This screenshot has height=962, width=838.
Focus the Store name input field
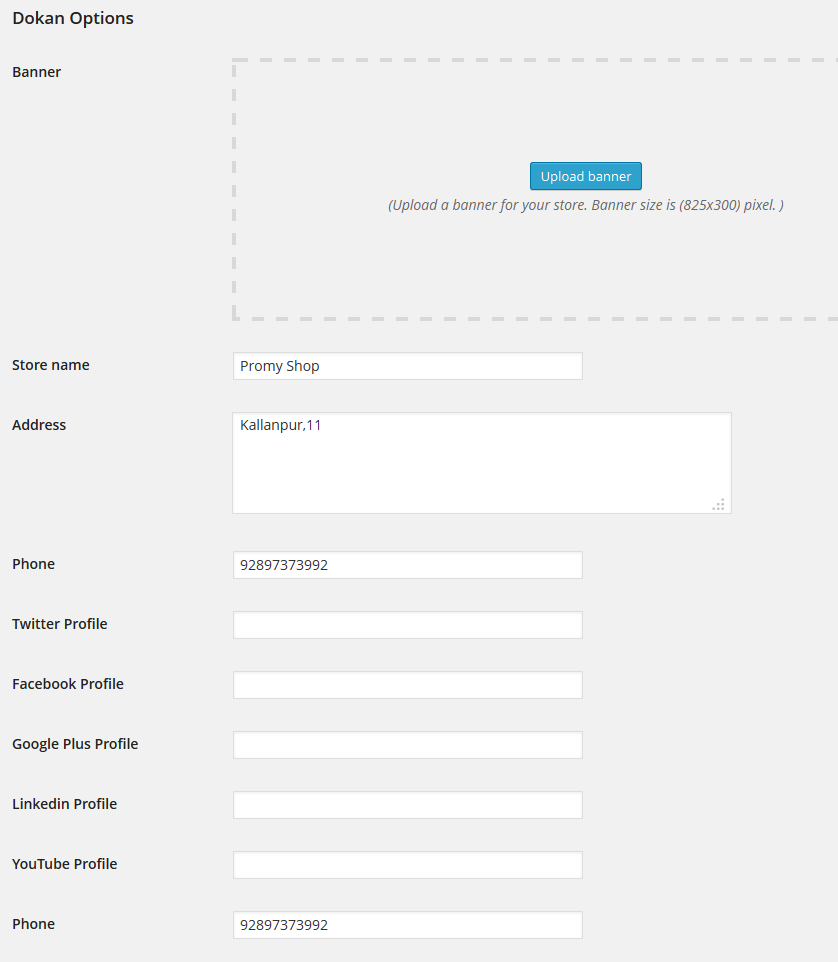pyautogui.click(x=407, y=366)
